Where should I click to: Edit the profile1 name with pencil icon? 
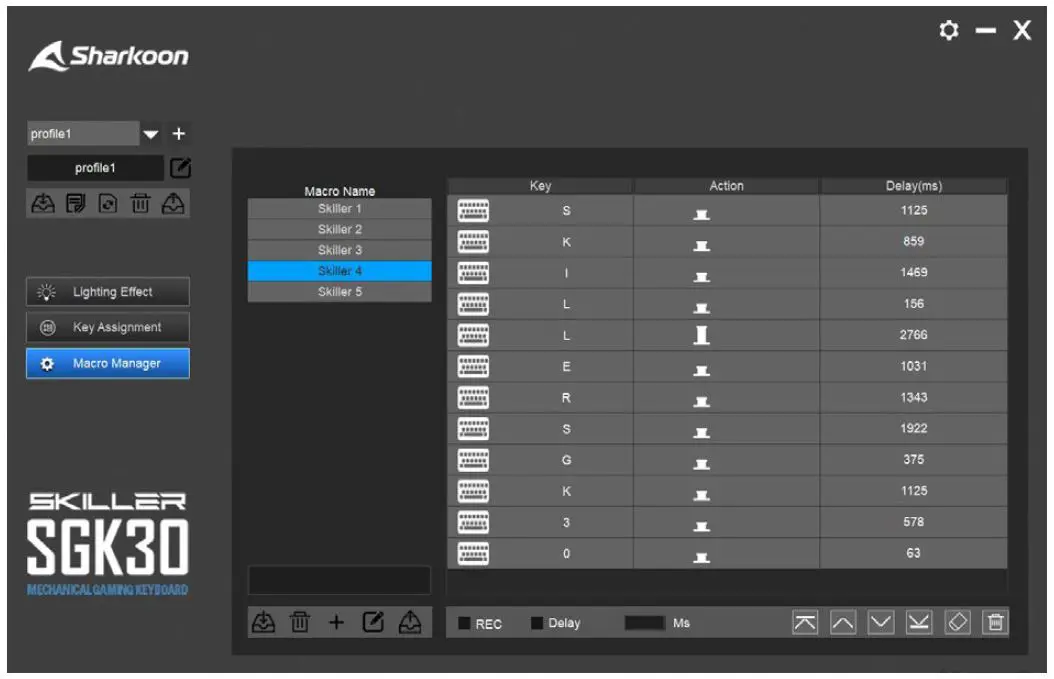[x=180, y=167]
